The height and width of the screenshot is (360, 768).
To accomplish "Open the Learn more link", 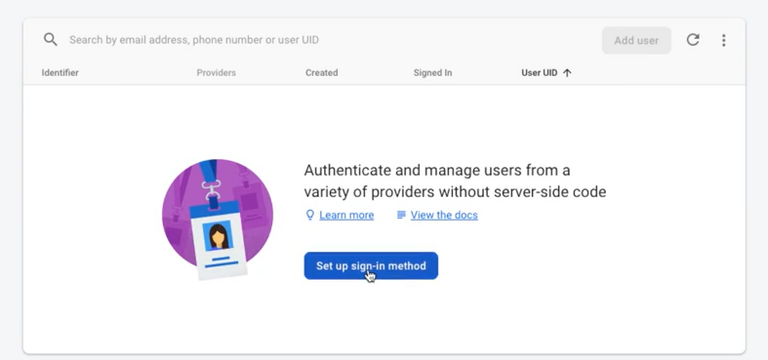I will (x=346, y=215).
